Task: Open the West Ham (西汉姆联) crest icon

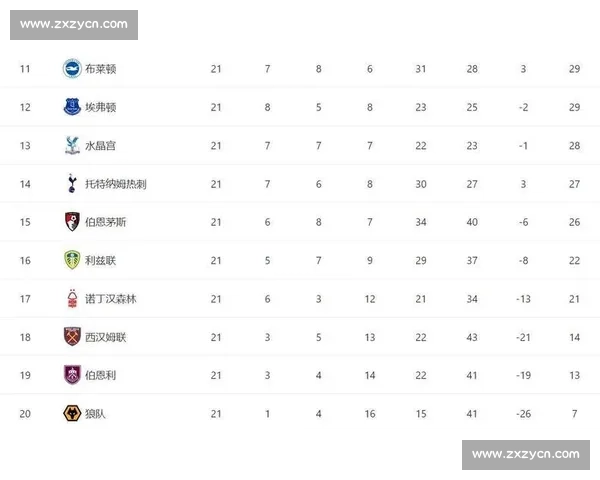Action: pyautogui.click(x=72, y=337)
